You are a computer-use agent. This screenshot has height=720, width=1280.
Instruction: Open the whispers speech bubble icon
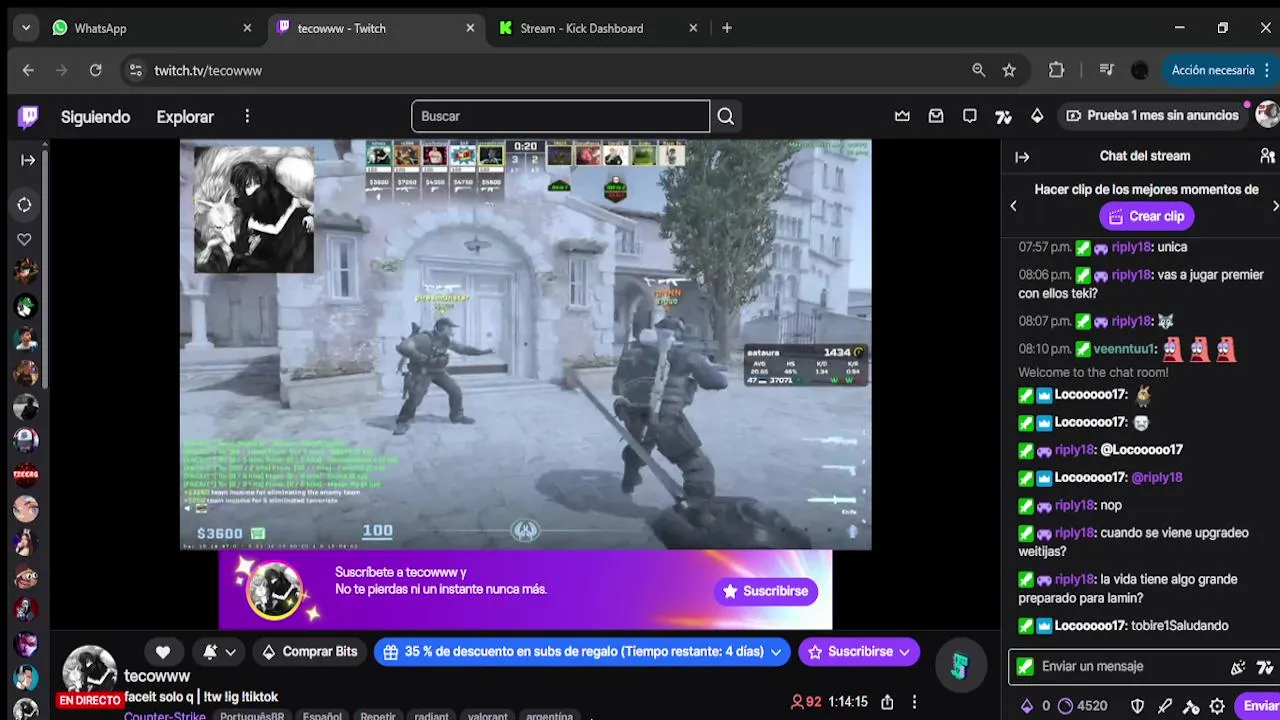pyautogui.click(x=970, y=116)
